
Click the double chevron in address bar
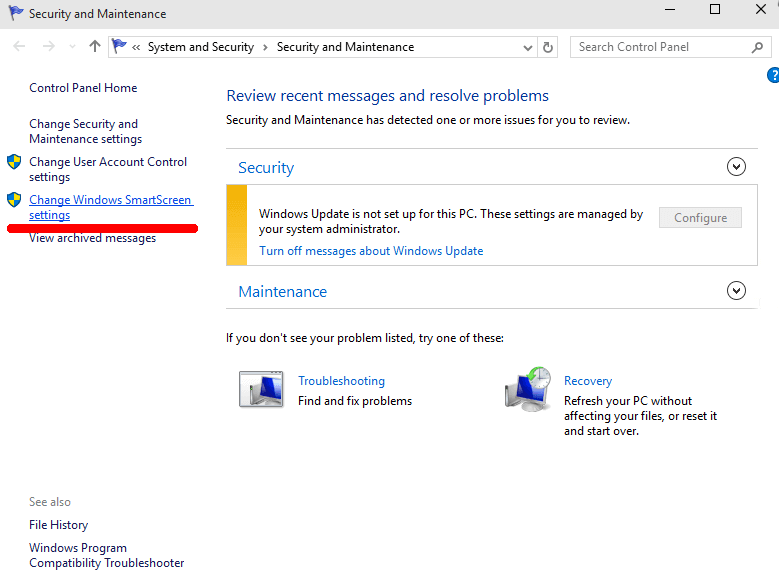click(x=136, y=47)
